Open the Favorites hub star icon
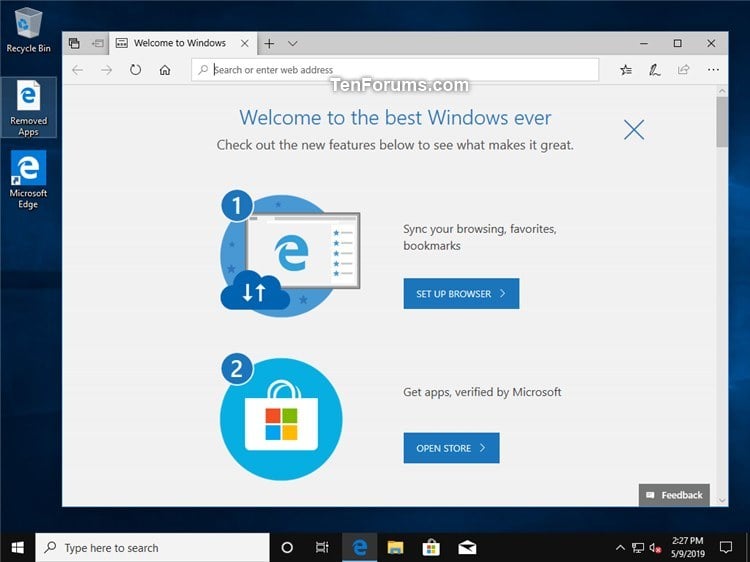Image resolution: width=750 pixels, height=562 pixels. coord(626,70)
